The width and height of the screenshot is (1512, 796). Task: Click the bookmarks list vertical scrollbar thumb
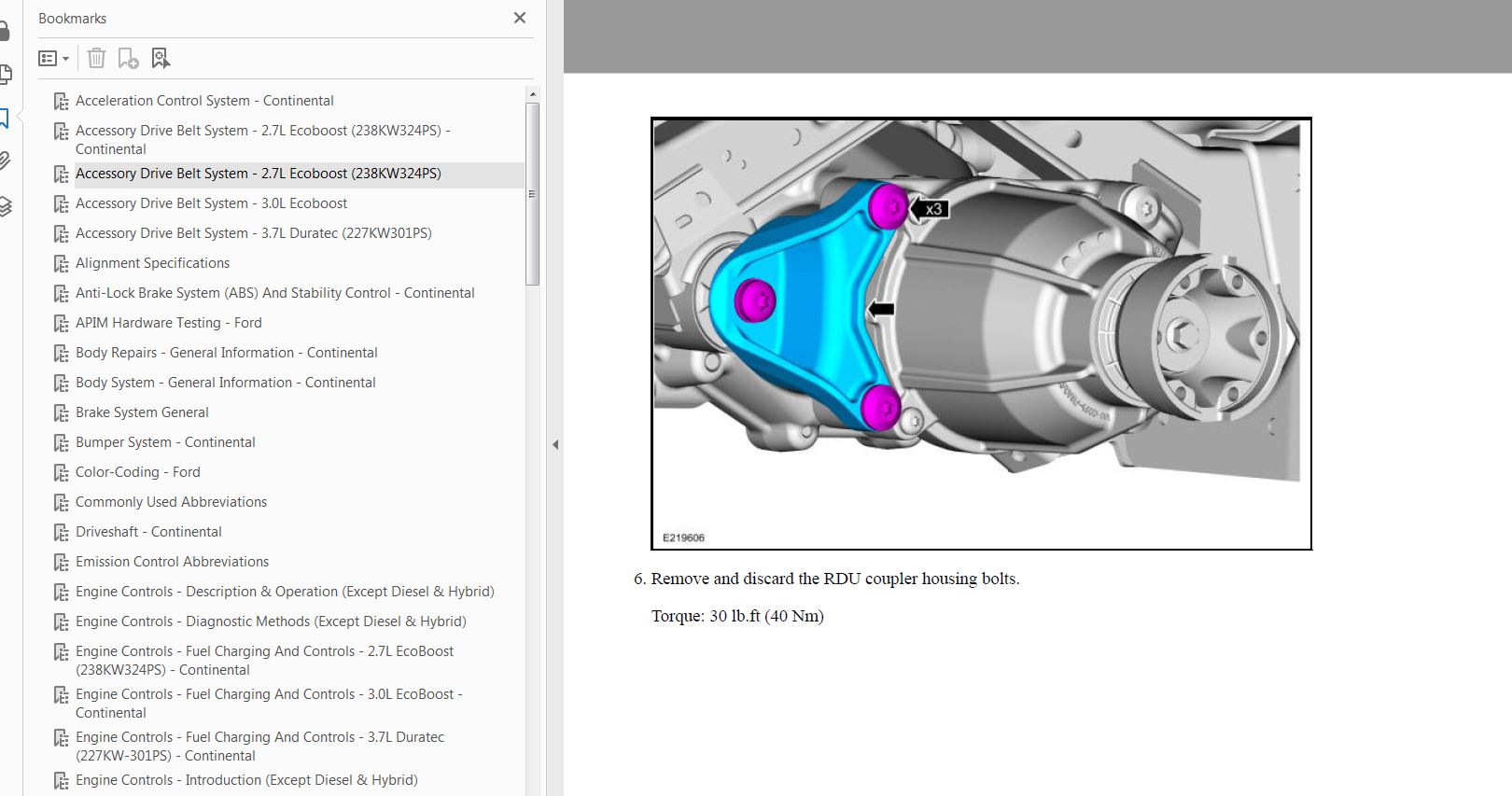point(533,194)
